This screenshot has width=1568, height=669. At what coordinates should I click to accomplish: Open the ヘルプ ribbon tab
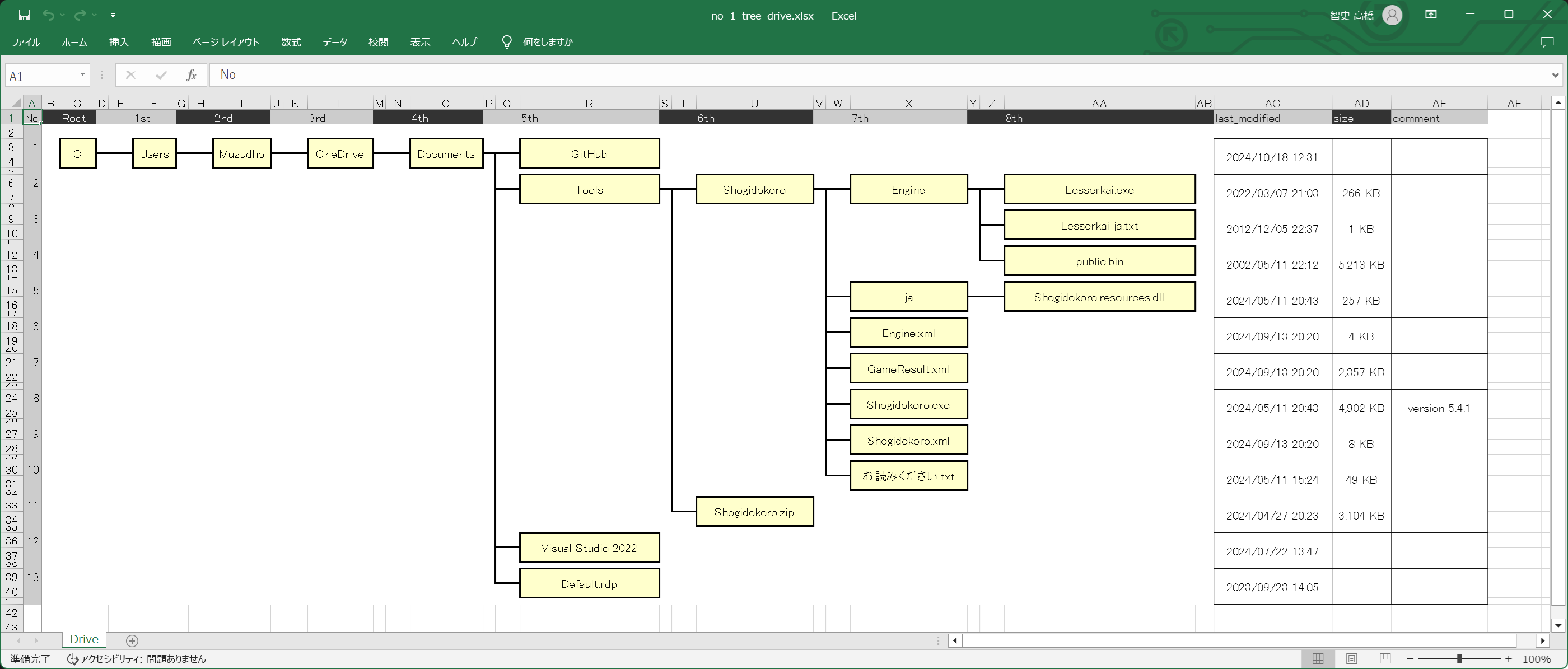(x=464, y=42)
